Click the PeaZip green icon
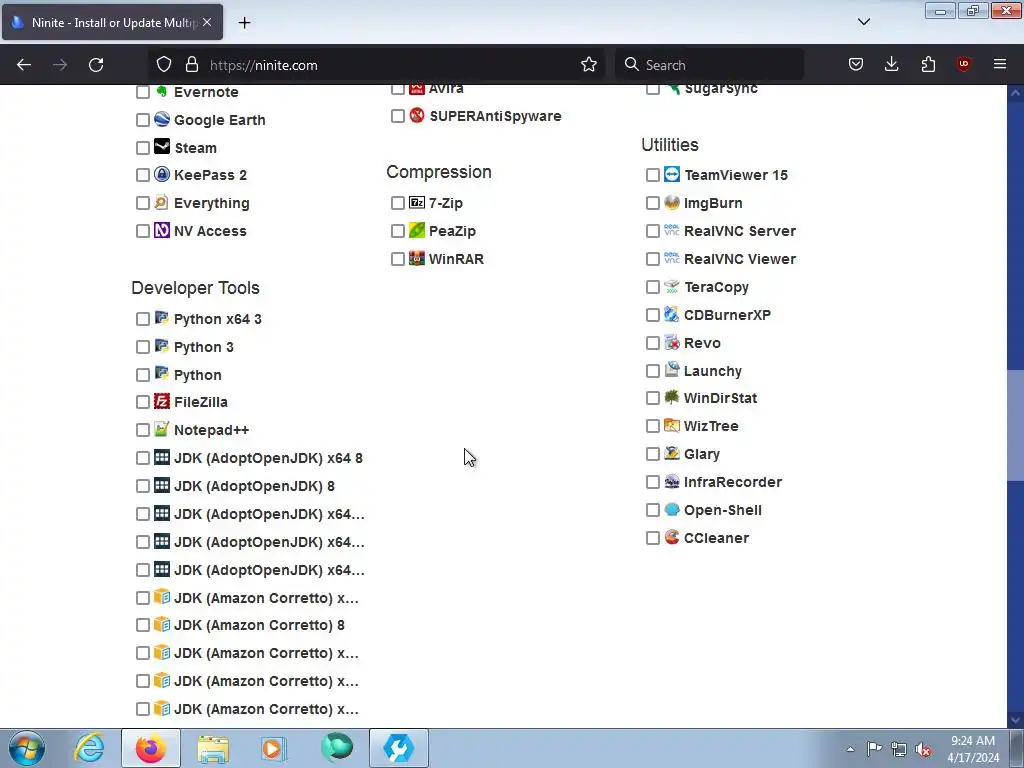This screenshot has width=1024, height=768. (x=417, y=231)
